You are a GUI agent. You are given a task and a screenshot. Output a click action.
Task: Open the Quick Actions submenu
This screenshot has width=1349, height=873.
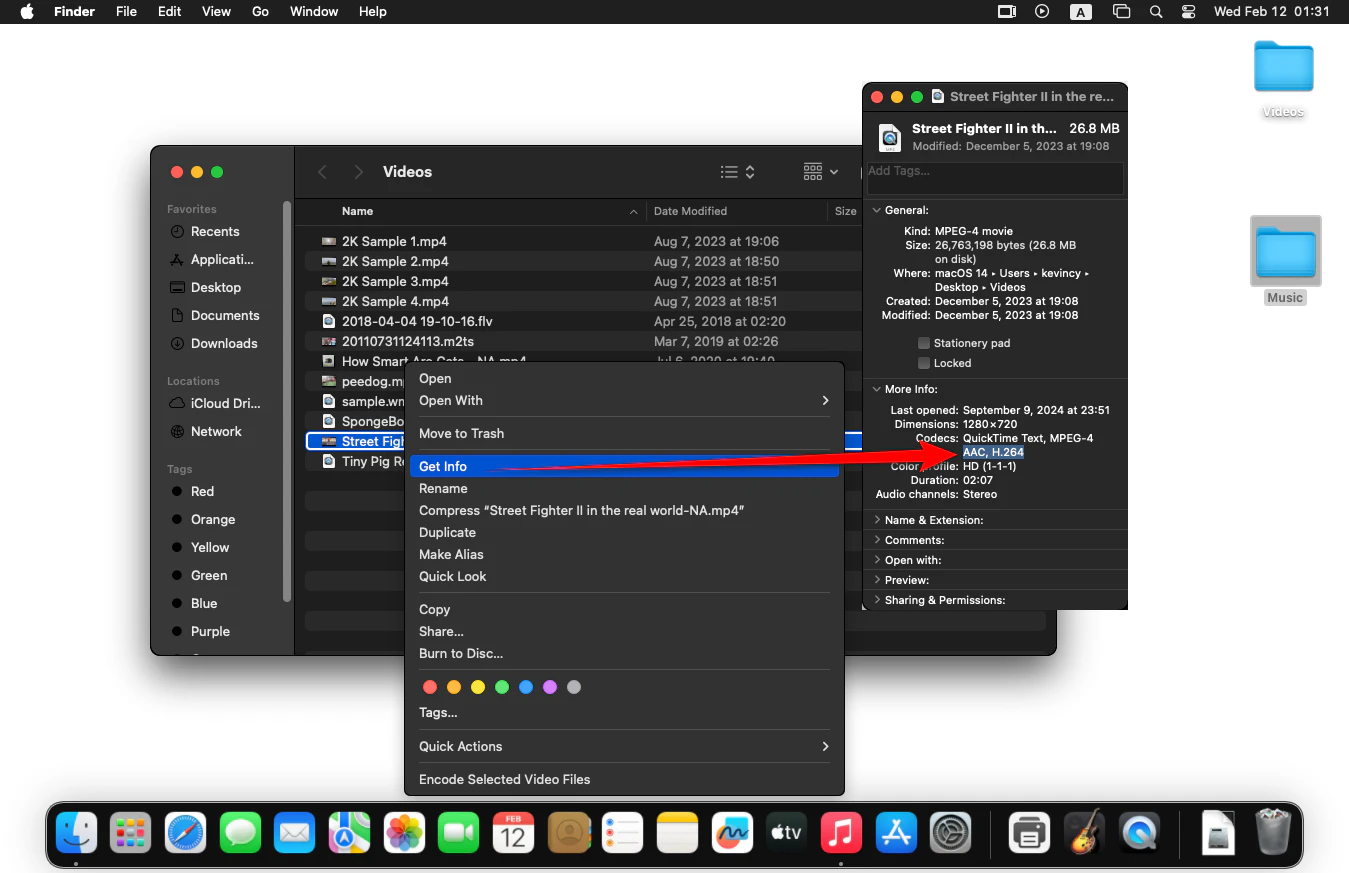624,746
